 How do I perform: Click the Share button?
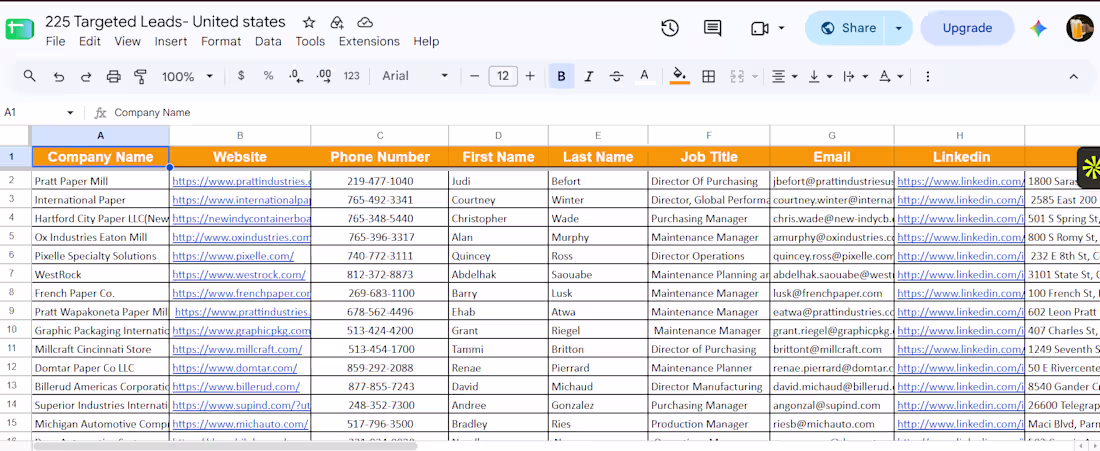pyautogui.click(x=847, y=28)
